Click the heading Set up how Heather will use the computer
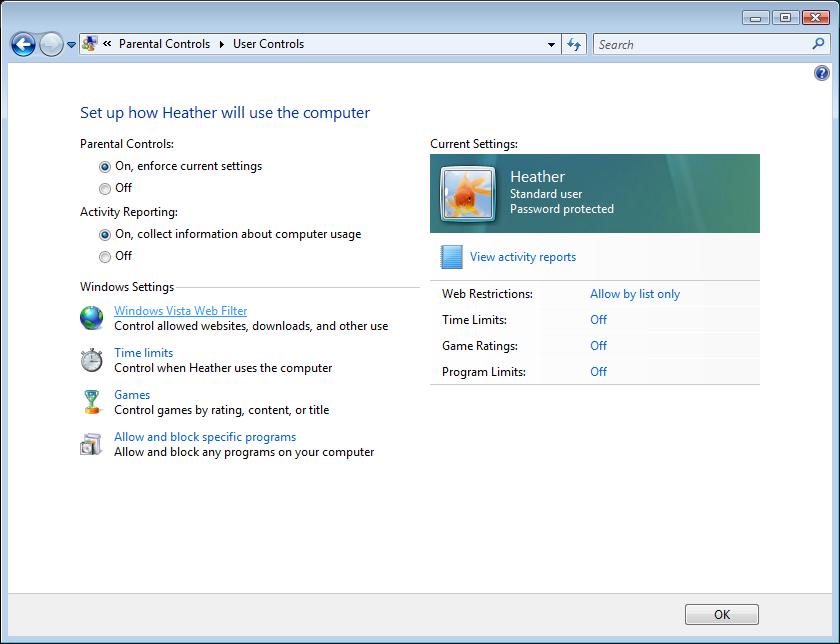The width and height of the screenshot is (840, 644). [225, 113]
